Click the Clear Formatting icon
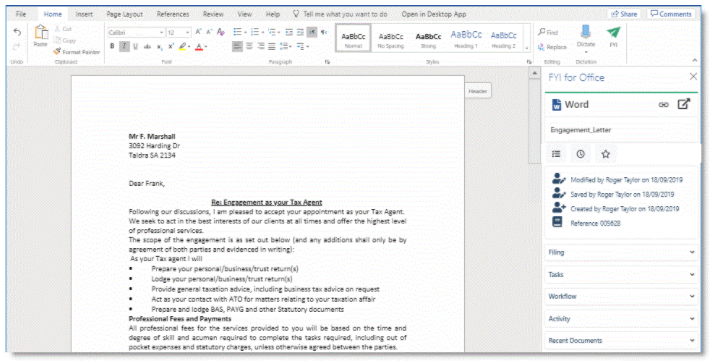Image resolution: width=718 pixels, height=363 pixels. tap(221, 32)
